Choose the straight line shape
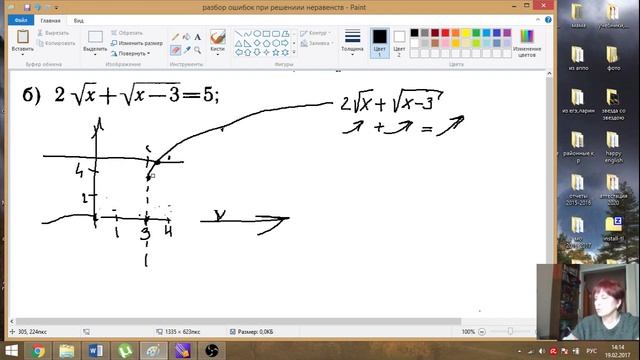 pos(239,33)
